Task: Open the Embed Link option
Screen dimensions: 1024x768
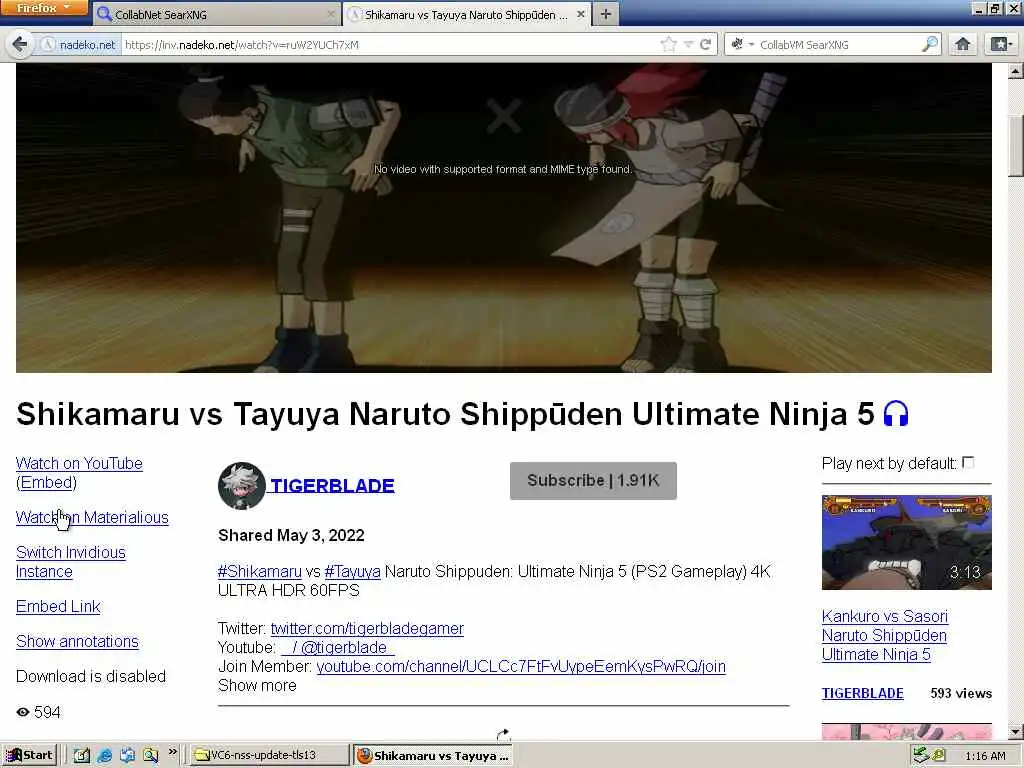Action: [58, 606]
